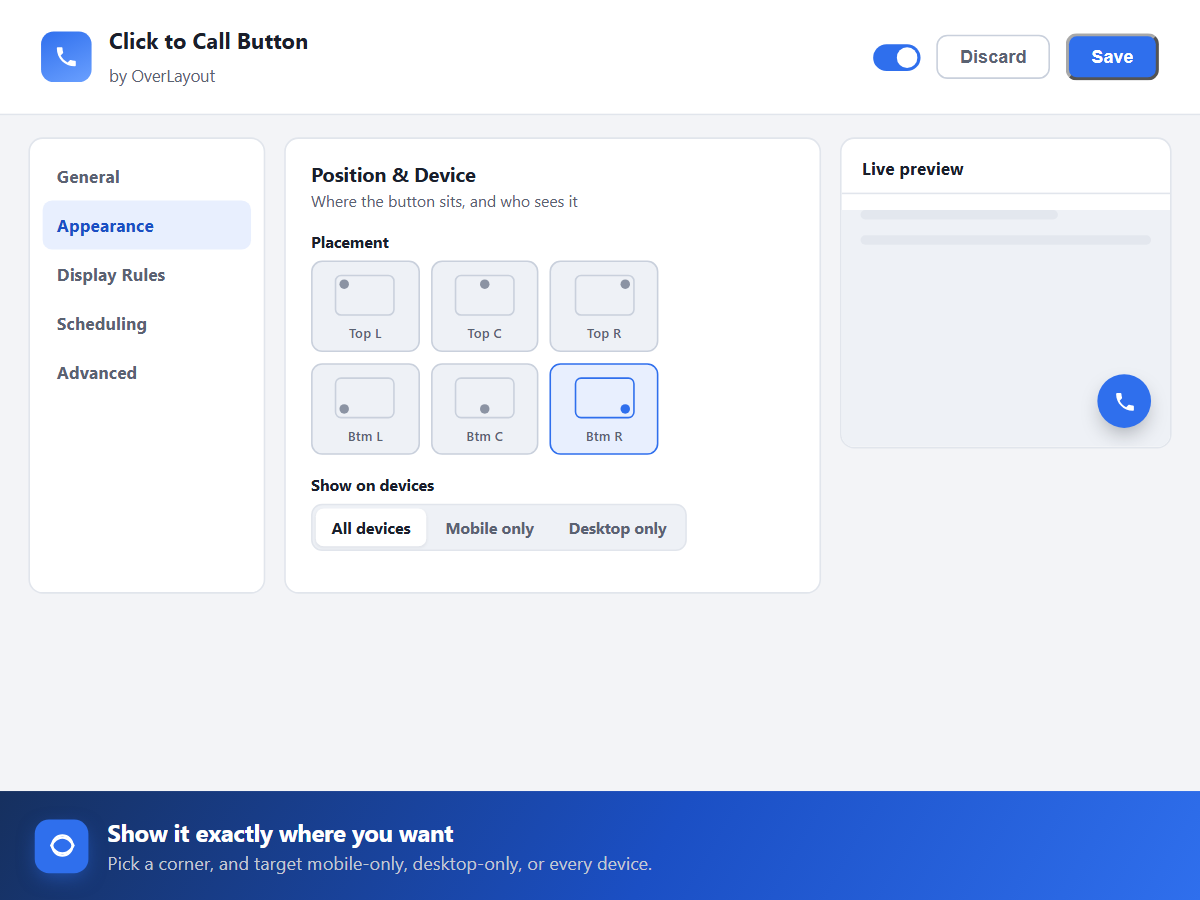Viewport: 1200px width, 900px height.
Task: Select Btm R placement tile
Action: pos(604,409)
